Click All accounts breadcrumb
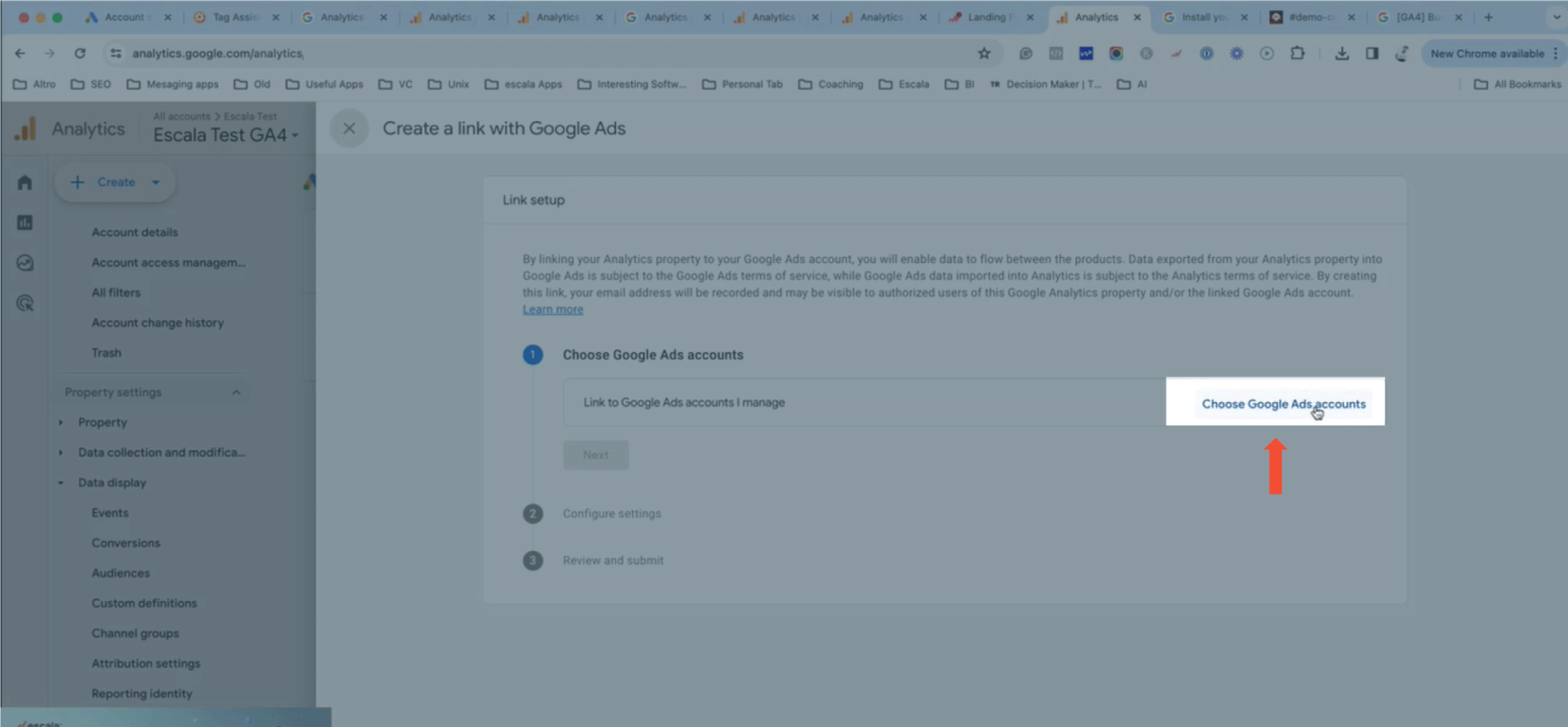 pos(181,116)
